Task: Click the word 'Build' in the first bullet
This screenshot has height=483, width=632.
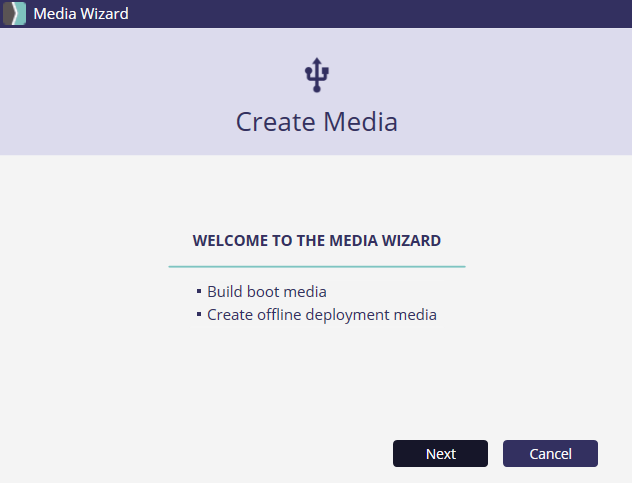Action: click(x=224, y=292)
